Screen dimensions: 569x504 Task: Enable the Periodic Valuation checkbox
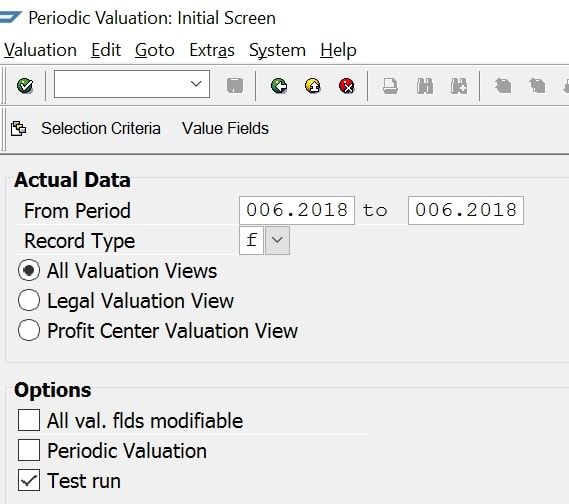click(29, 450)
